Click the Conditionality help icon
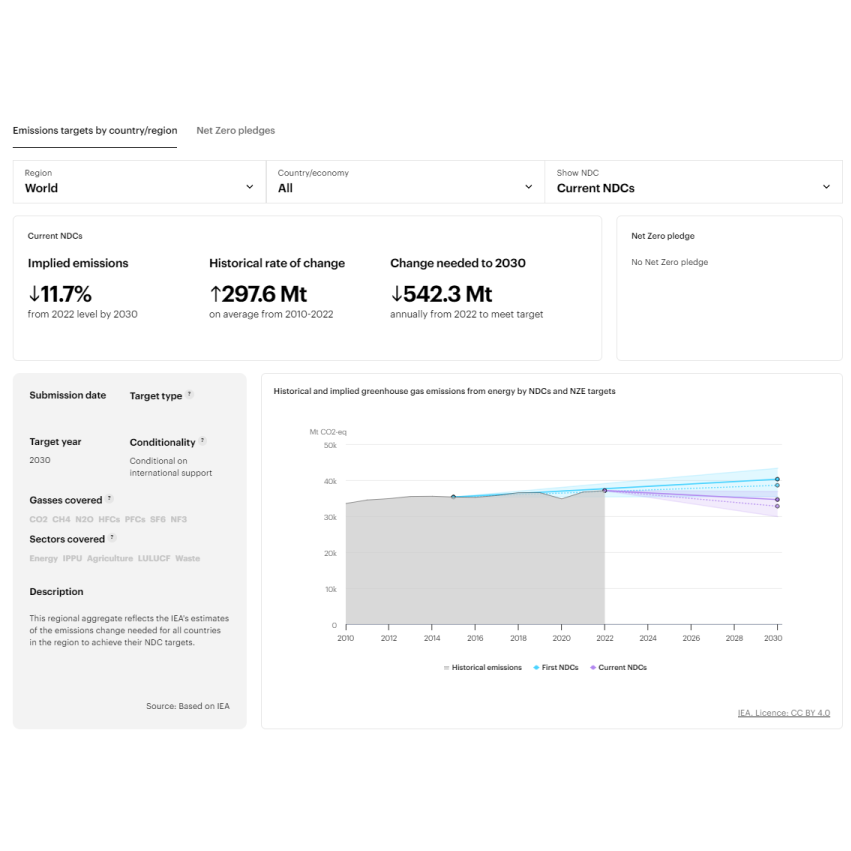 click(203, 441)
